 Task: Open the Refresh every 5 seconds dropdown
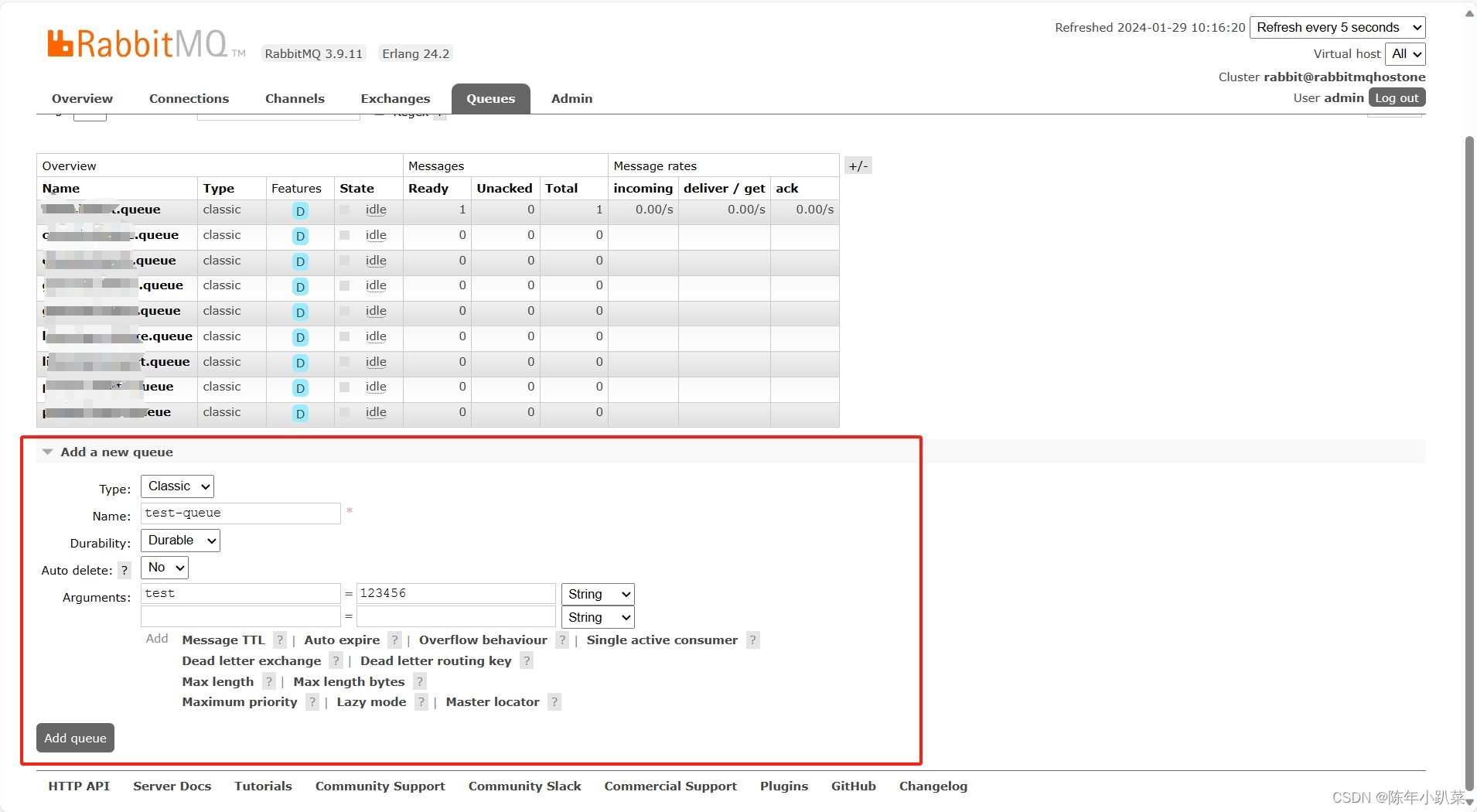(x=1338, y=28)
